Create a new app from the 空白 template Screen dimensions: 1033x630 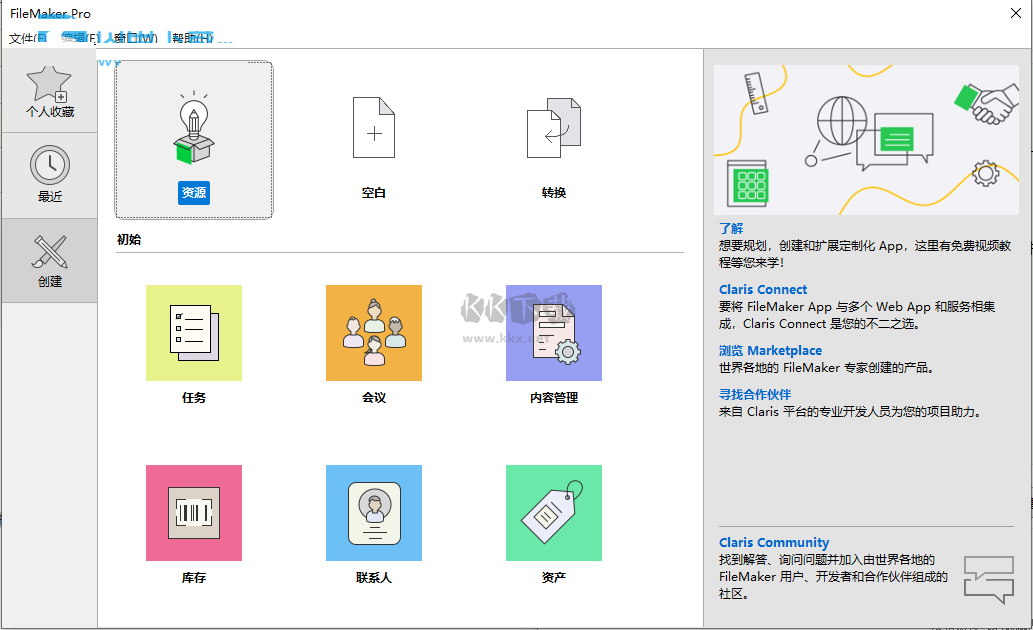(x=373, y=140)
